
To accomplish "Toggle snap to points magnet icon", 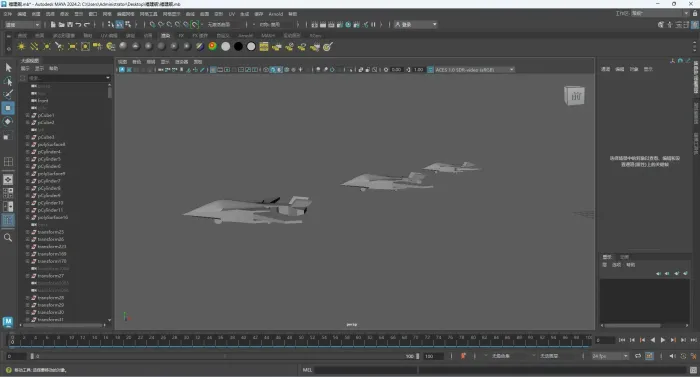I will point(170,25).
